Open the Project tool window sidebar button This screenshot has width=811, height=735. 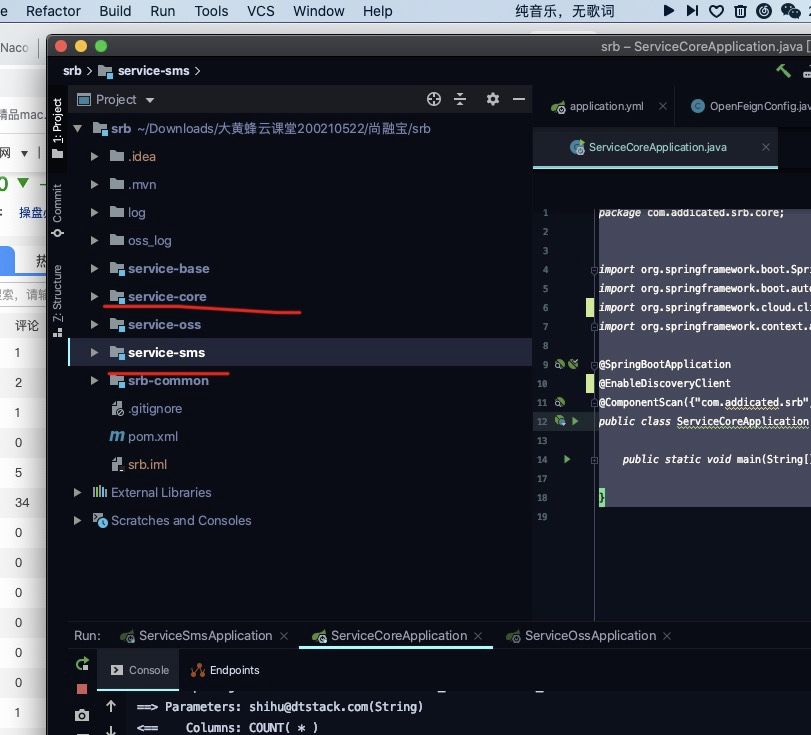tap(57, 128)
